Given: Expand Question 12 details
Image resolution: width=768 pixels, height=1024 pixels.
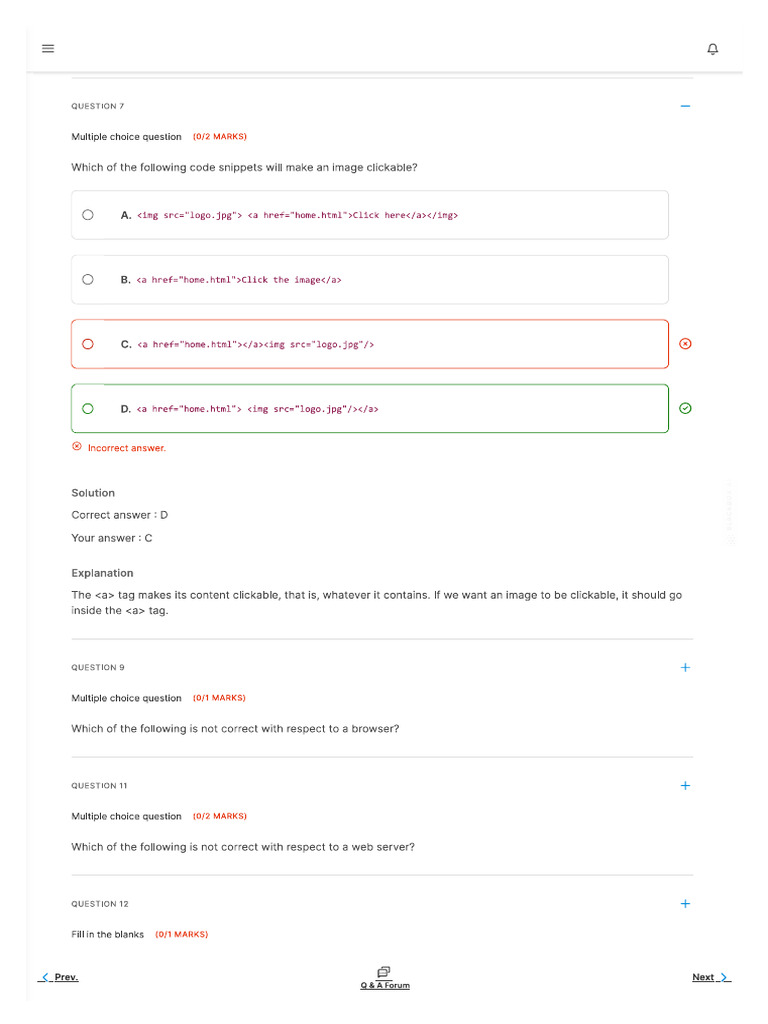Looking at the screenshot, I should click(x=685, y=904).
